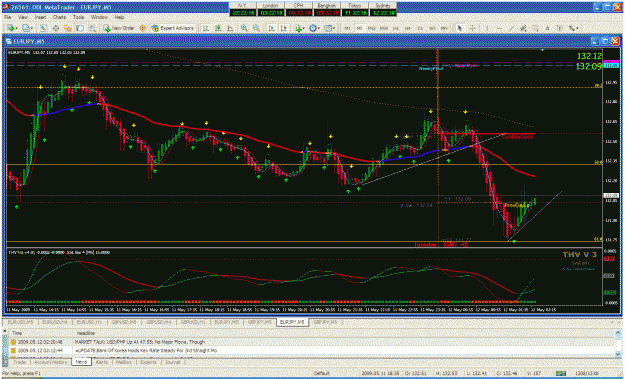
Task: Select the M5 timeframe button
Action: click(360, 28)
